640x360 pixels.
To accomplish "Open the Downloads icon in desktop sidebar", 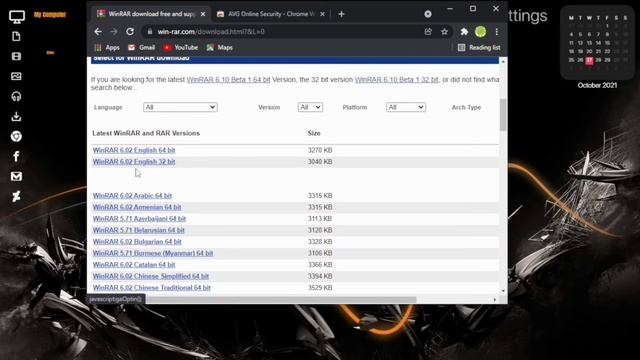I will pyautogui.click(x=16, y=116).
